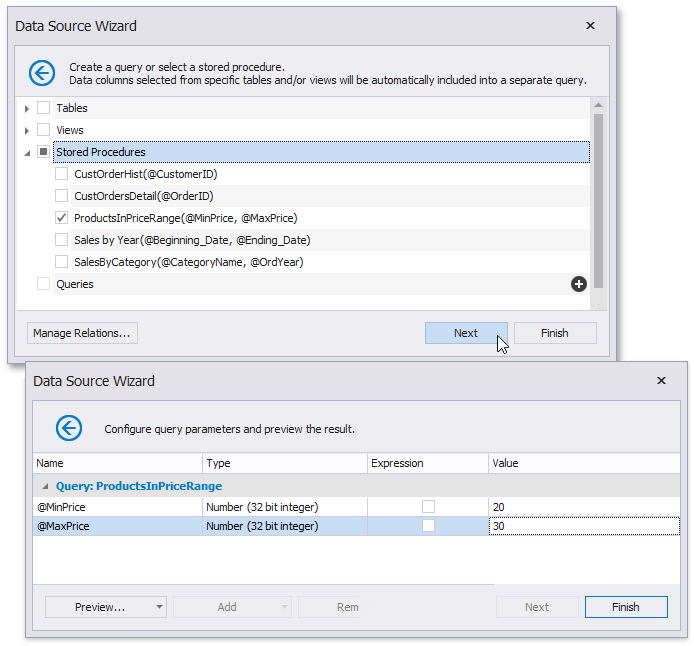Toggle the Stored Procedures checkbox
The height and width of the screenshot is (646, 694).
(x=43, y=152)
